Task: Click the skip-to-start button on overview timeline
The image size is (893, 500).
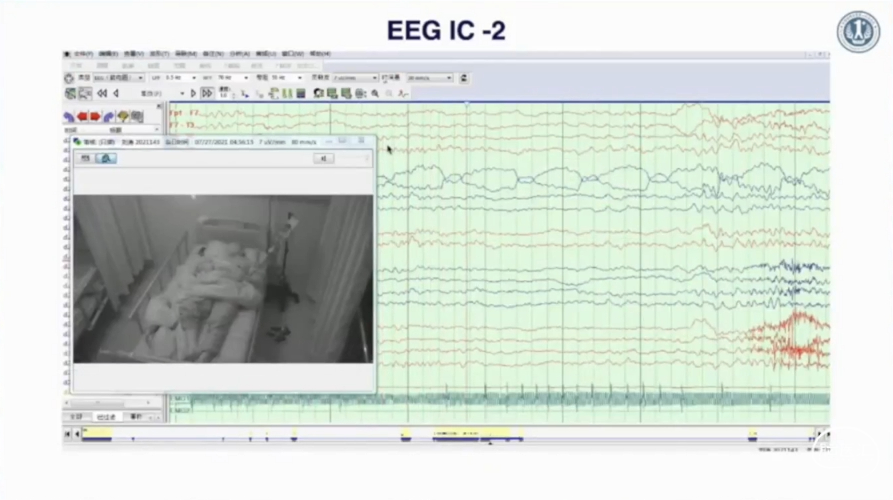Action: pyautogui.click(x=67, y=434)
